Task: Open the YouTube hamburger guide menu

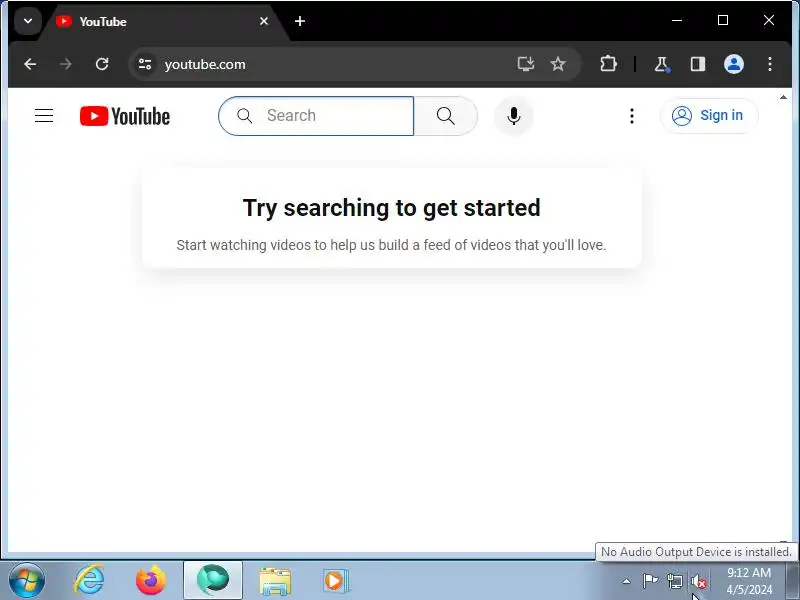Action: pyautogui.click(x=44, y=116)
